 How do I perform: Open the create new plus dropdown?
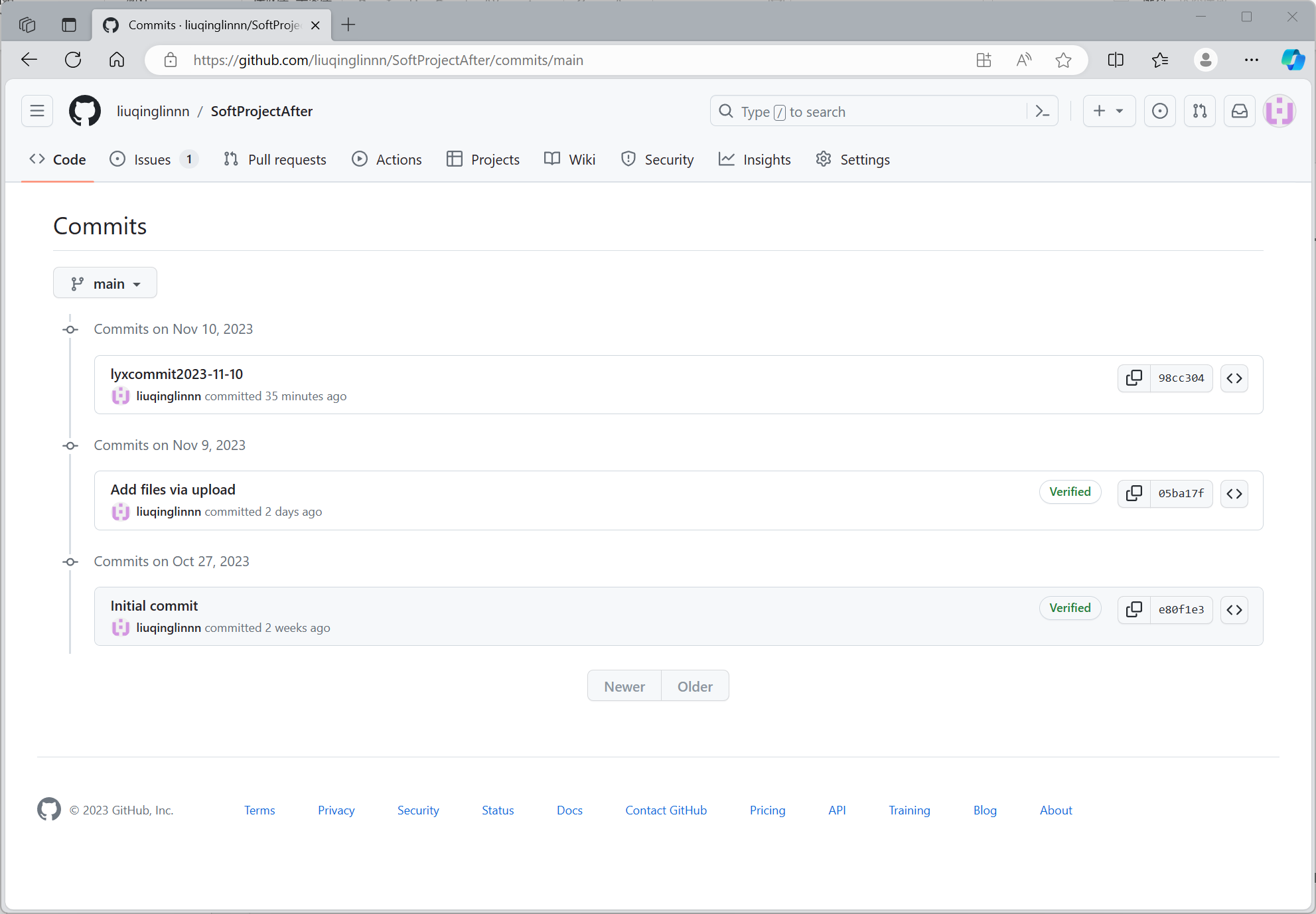pos(1108,112)
